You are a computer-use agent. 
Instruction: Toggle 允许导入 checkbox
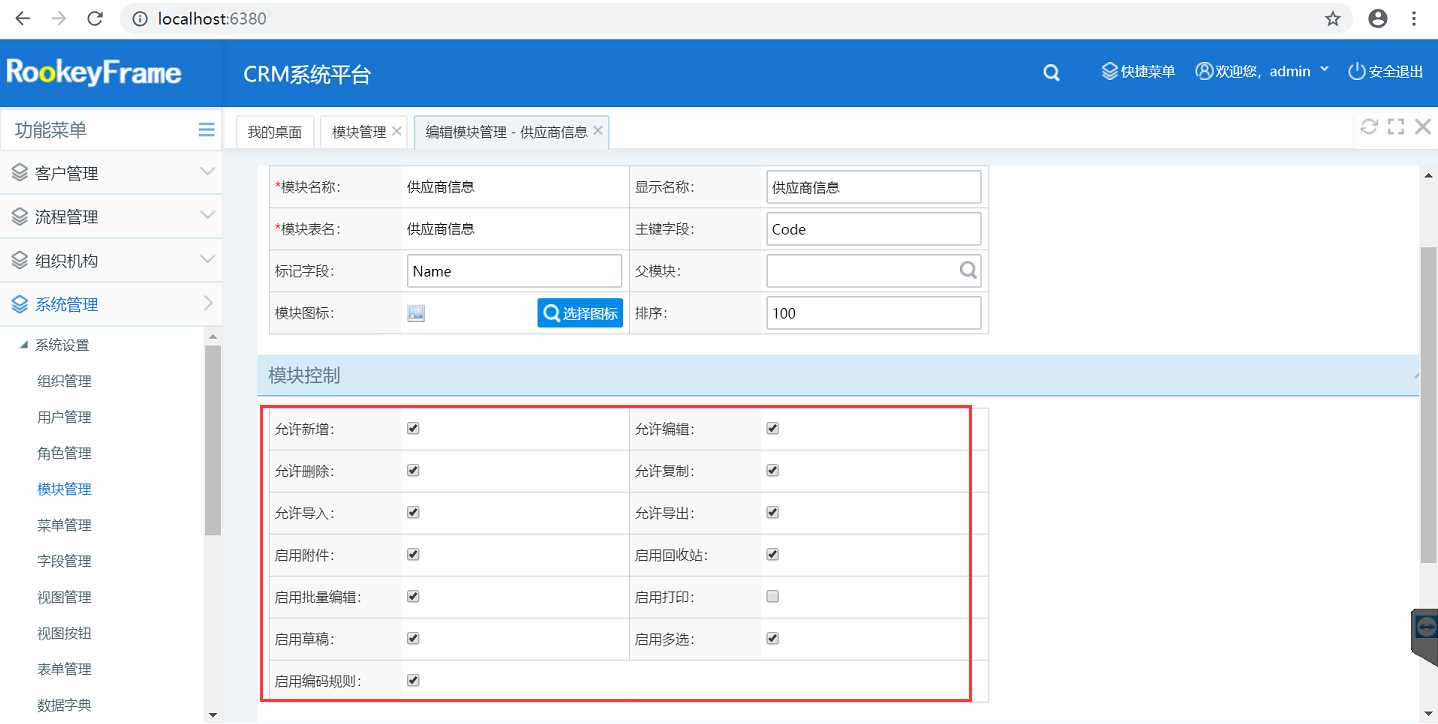click(413, 512)
